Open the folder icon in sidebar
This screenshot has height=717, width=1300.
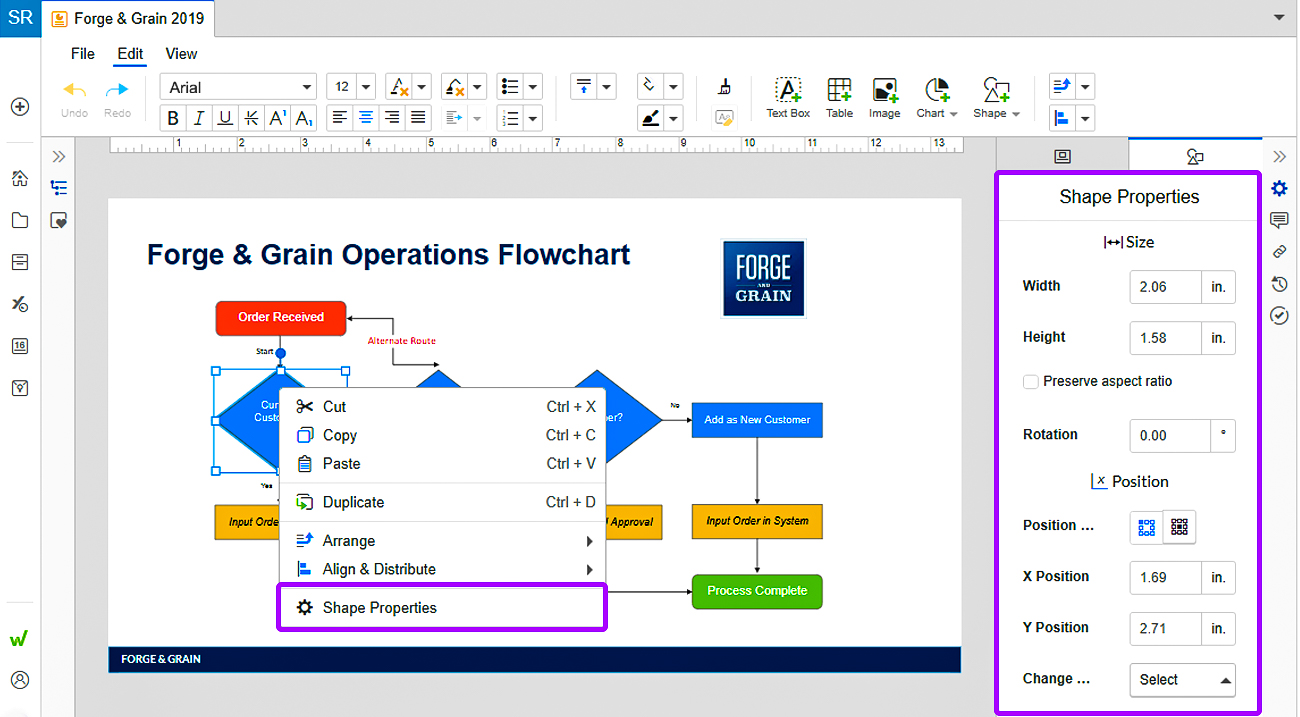(x=20, y=220)
